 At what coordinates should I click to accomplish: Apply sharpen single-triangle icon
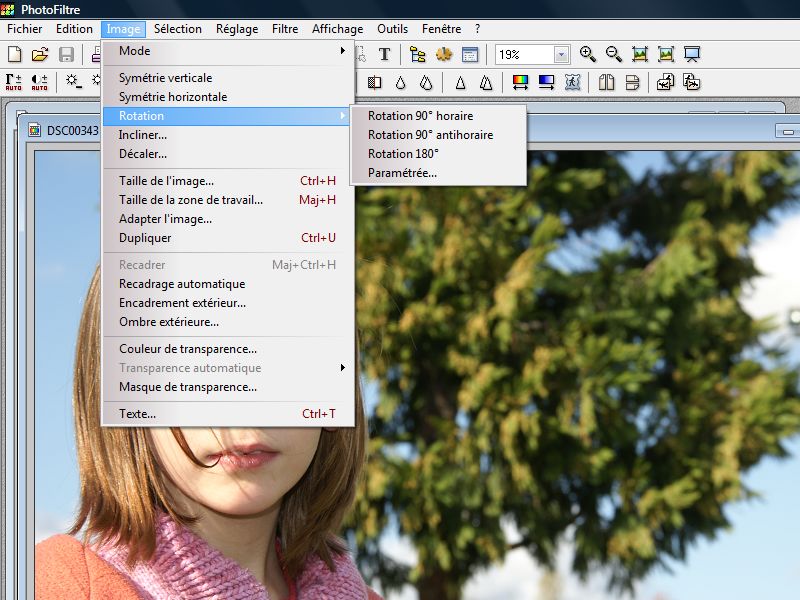(460, 82)
